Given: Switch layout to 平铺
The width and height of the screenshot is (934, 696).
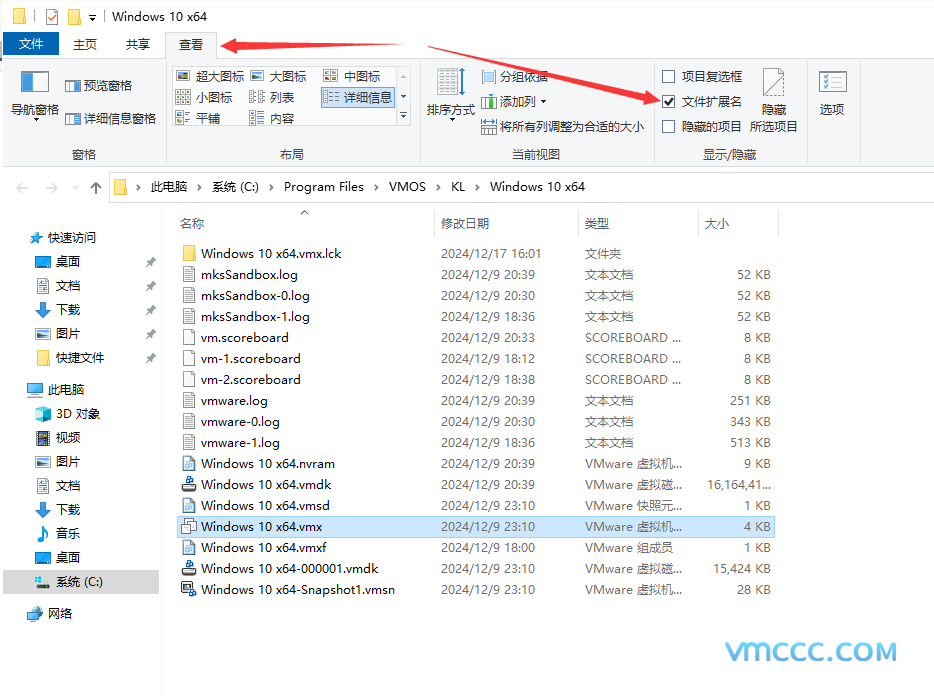Looking at the screenshot, I should pos(198,118).
